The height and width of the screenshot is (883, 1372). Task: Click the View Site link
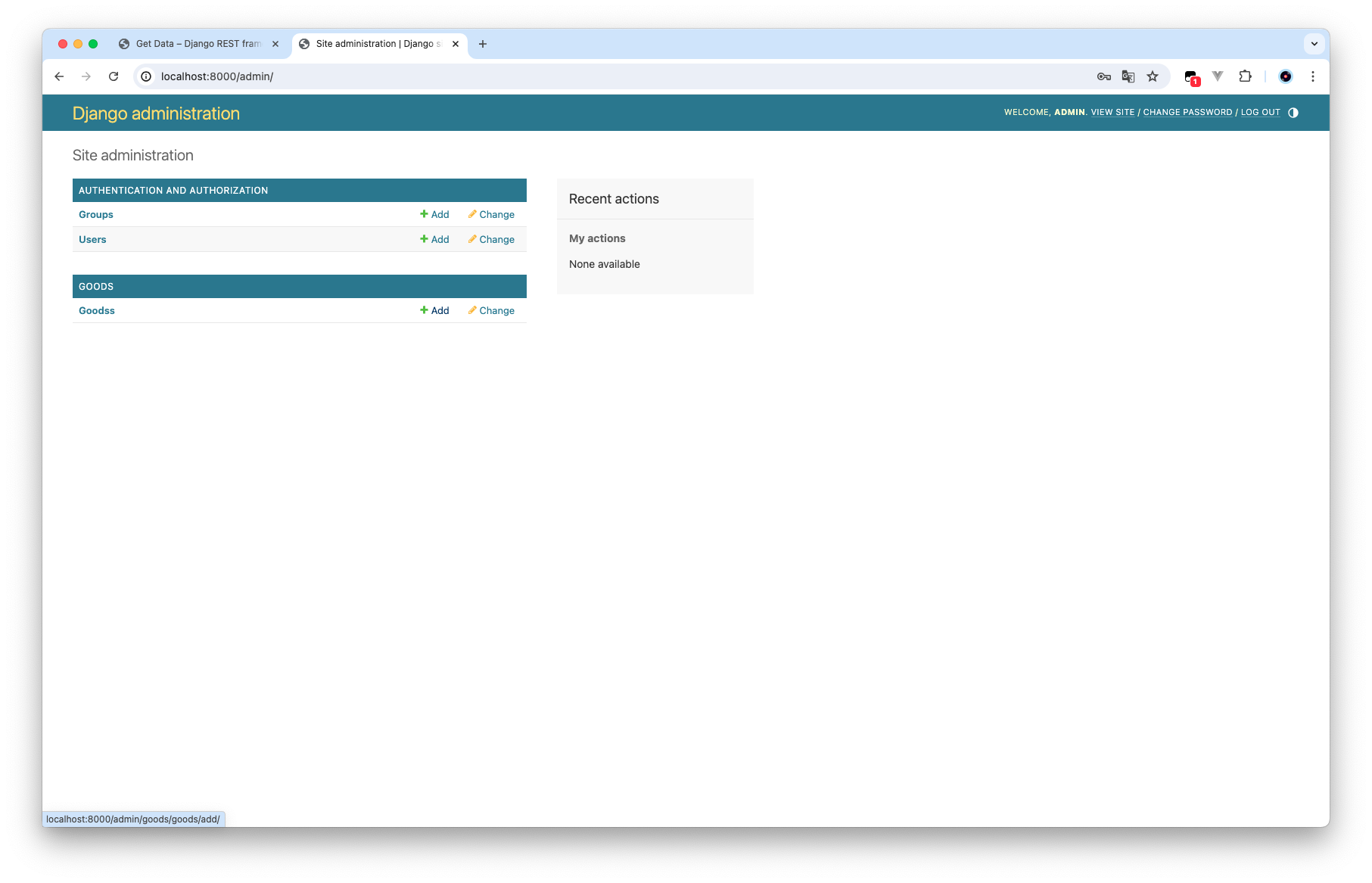[1112, 112]
